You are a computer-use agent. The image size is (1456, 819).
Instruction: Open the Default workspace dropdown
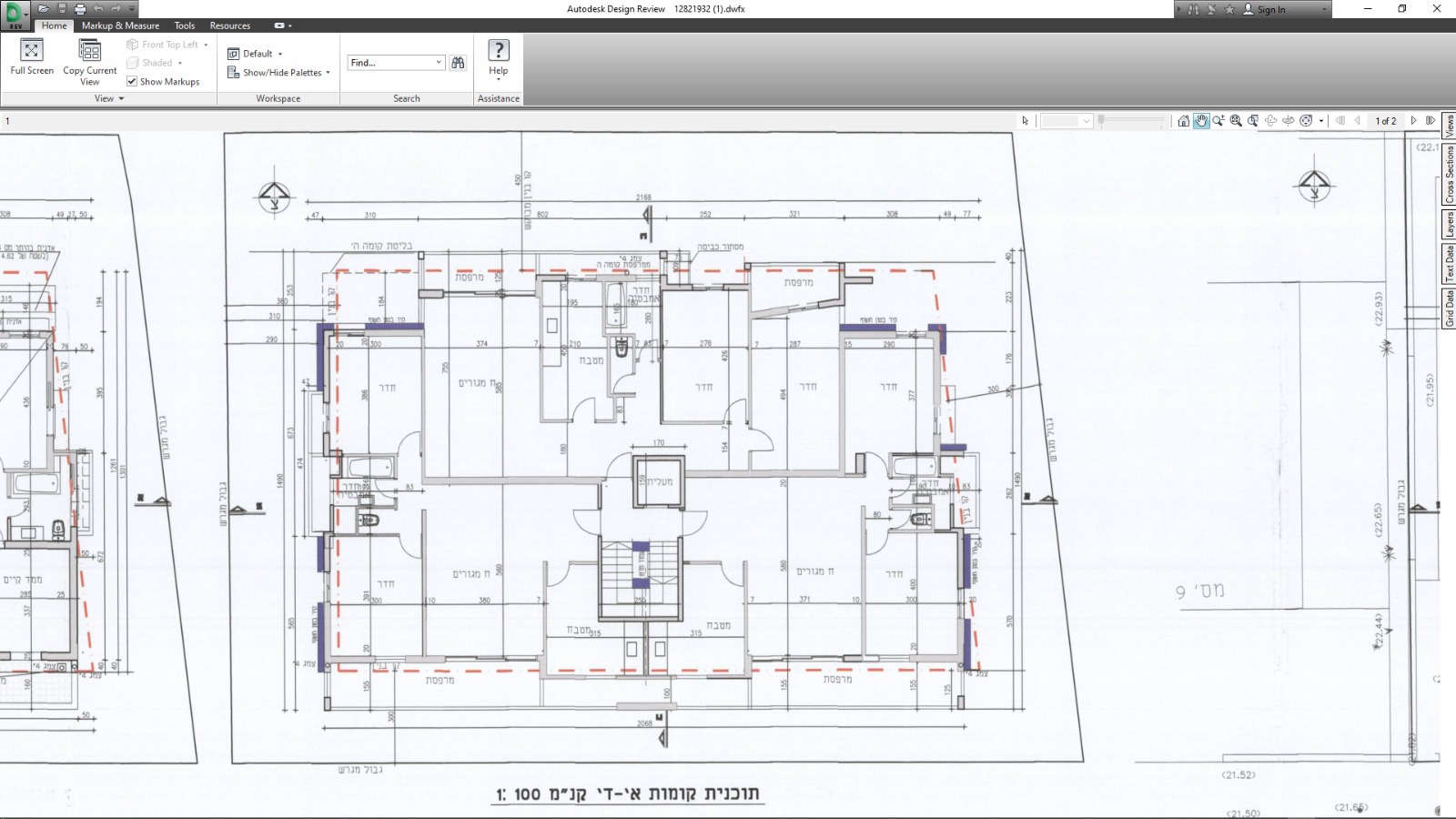pos(255,54)
